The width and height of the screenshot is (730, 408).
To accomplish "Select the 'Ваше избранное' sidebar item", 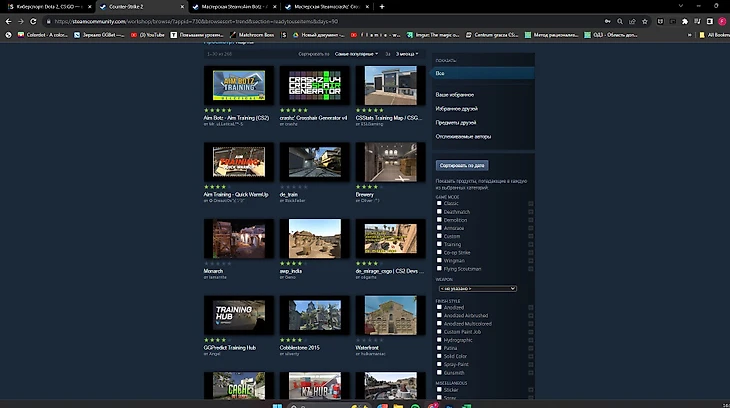I will pos(455,94).
